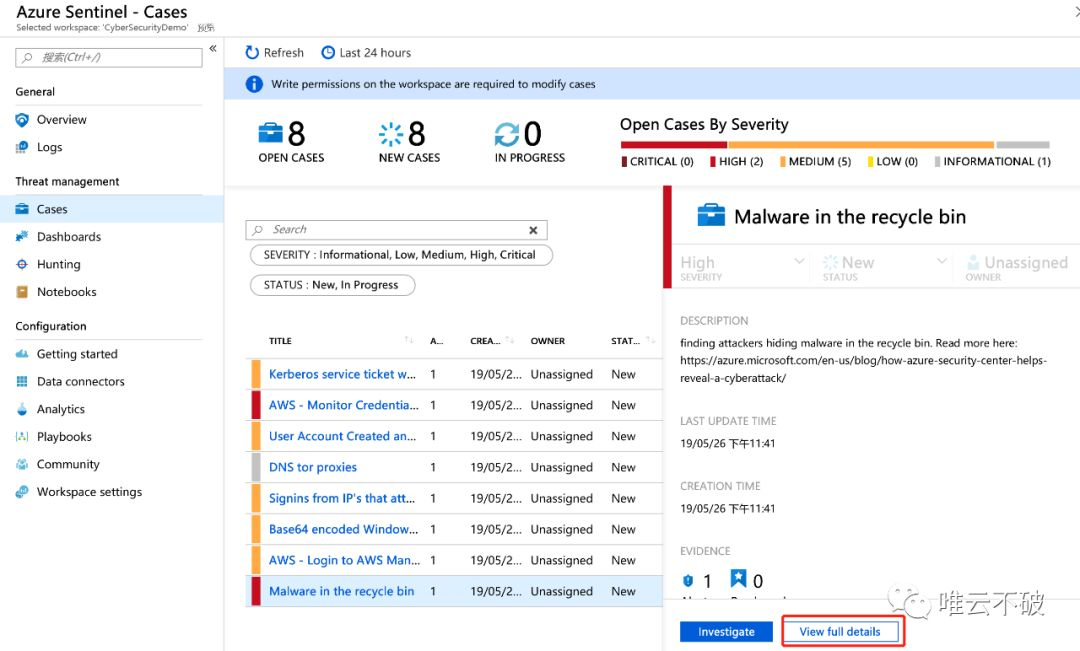Click the gray INFORMATIONAL severity bar segment

point(1023,145)
